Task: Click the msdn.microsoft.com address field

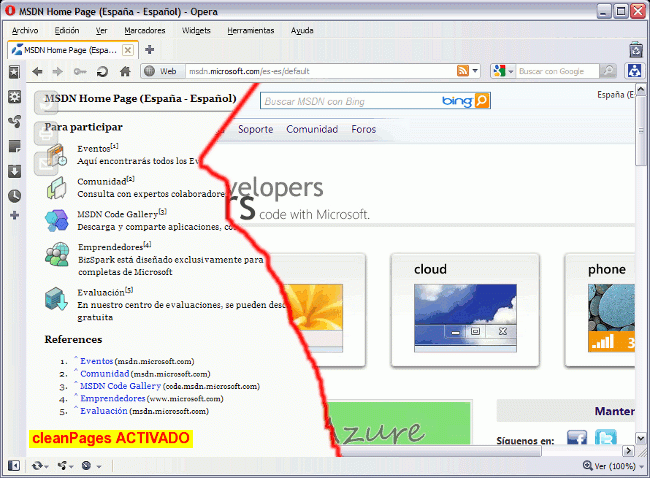Action: (x=320, y=71)
